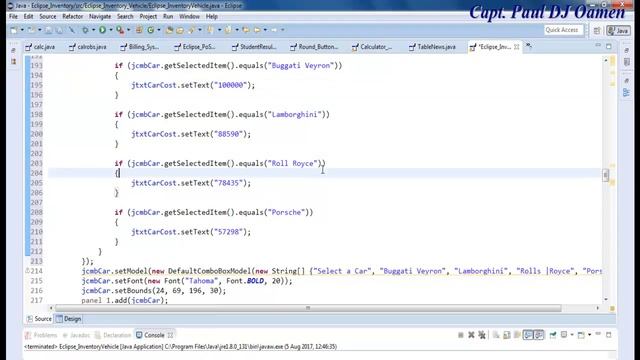Click Remove All Terminated Launches console icon
The width and height of the screenshot is (640, 360).
point(482,335)
